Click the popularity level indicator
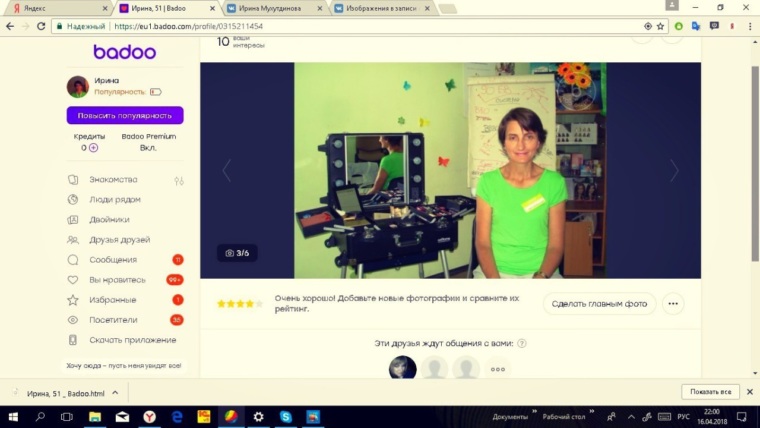This screenshot has height=428, width=760. [155, 92]
